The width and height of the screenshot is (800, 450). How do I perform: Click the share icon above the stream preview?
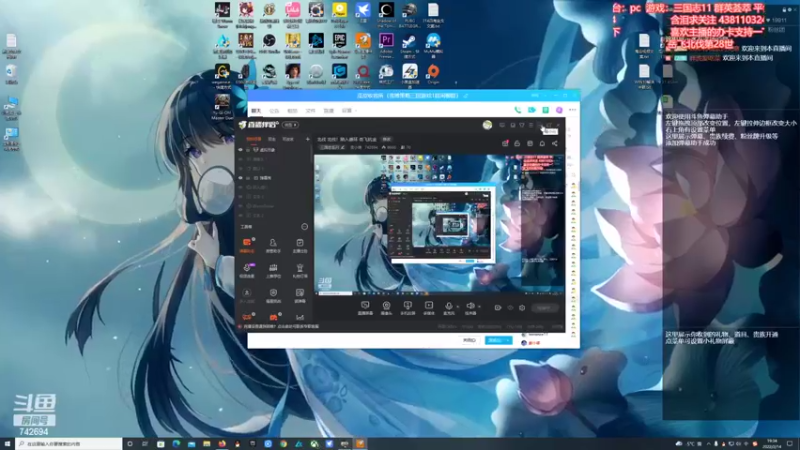point(555,144)
